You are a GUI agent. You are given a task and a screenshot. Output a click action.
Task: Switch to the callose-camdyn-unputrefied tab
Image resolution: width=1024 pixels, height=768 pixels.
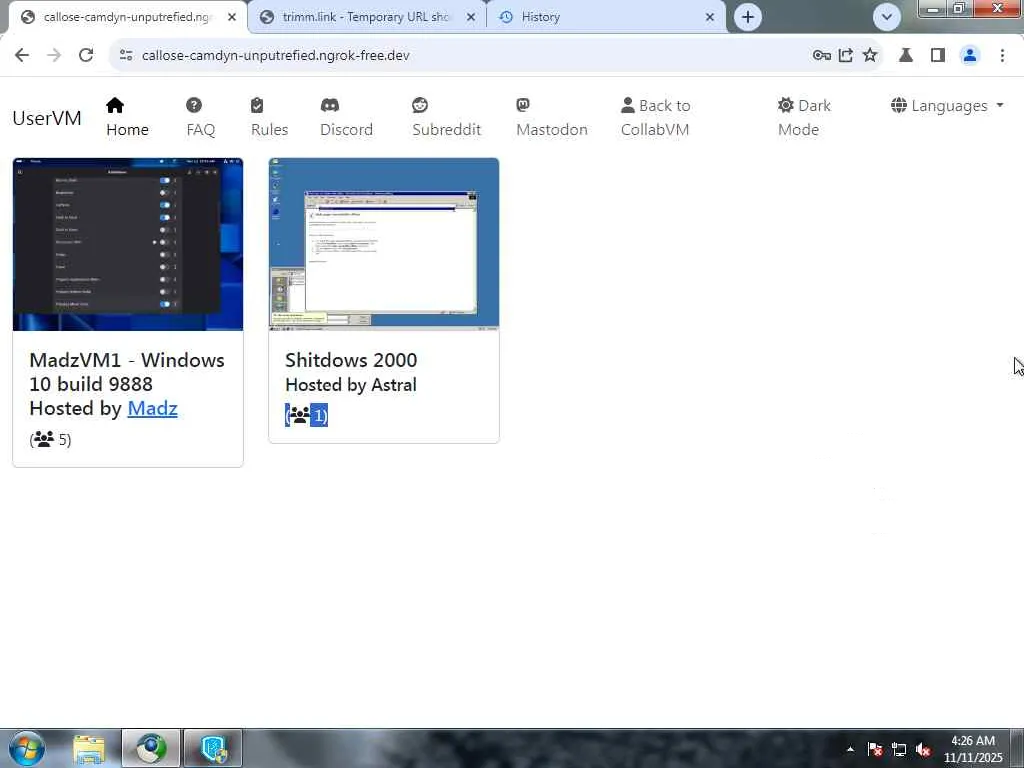126,17
